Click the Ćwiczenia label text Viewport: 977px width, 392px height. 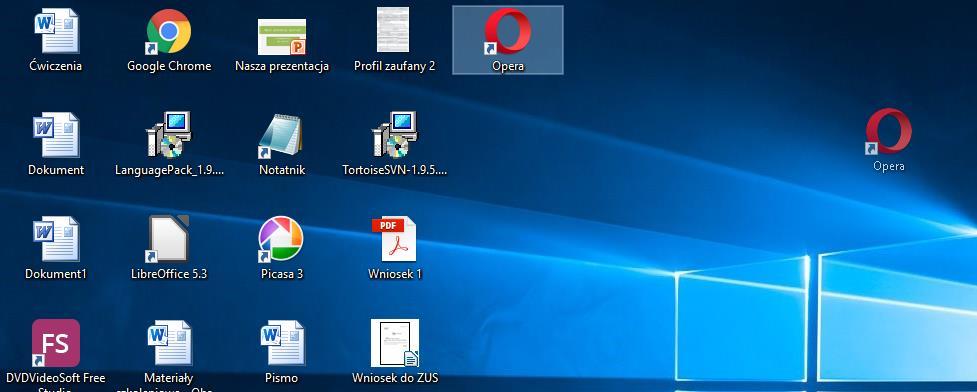pos(55,66)
